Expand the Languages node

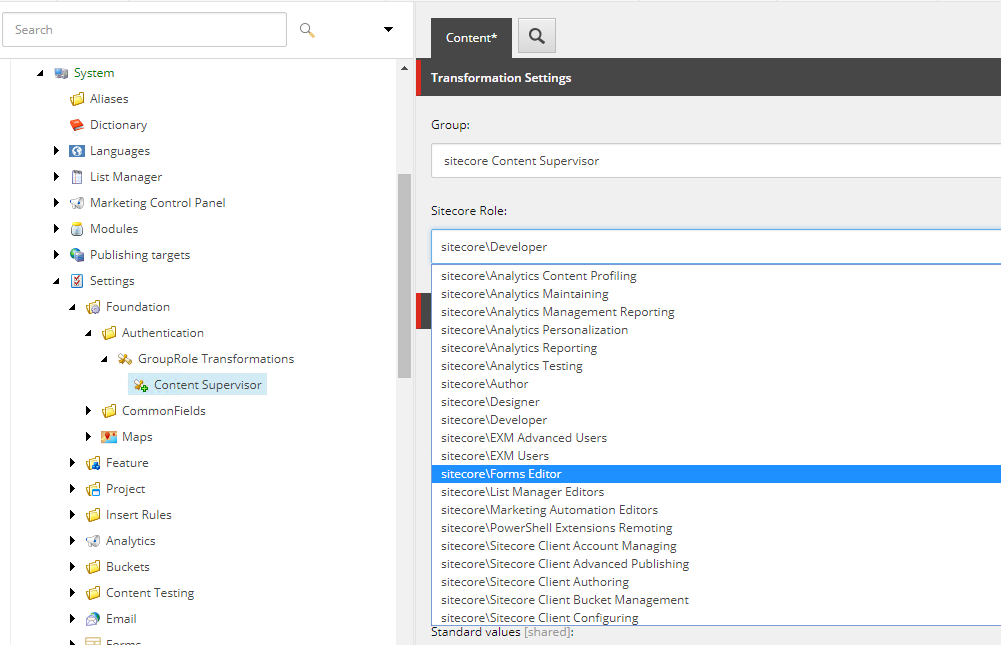[56, 151]
